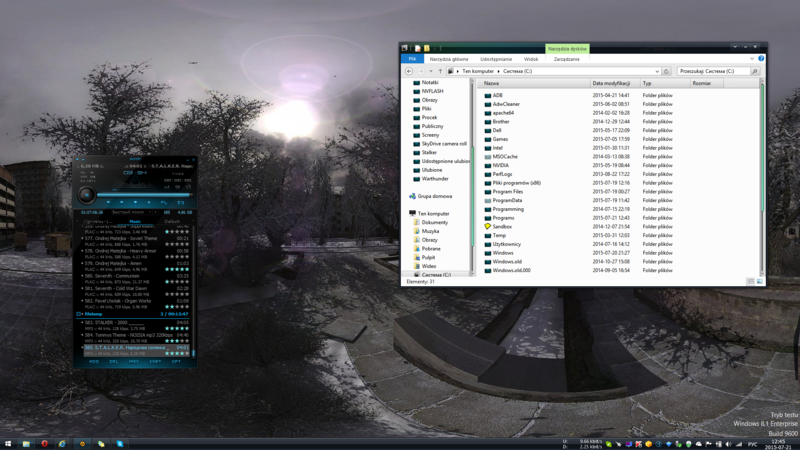The image size is (800, 450).
Task: Toggle AIMP shuffle mode icon
Action: [x=178, y=187]
